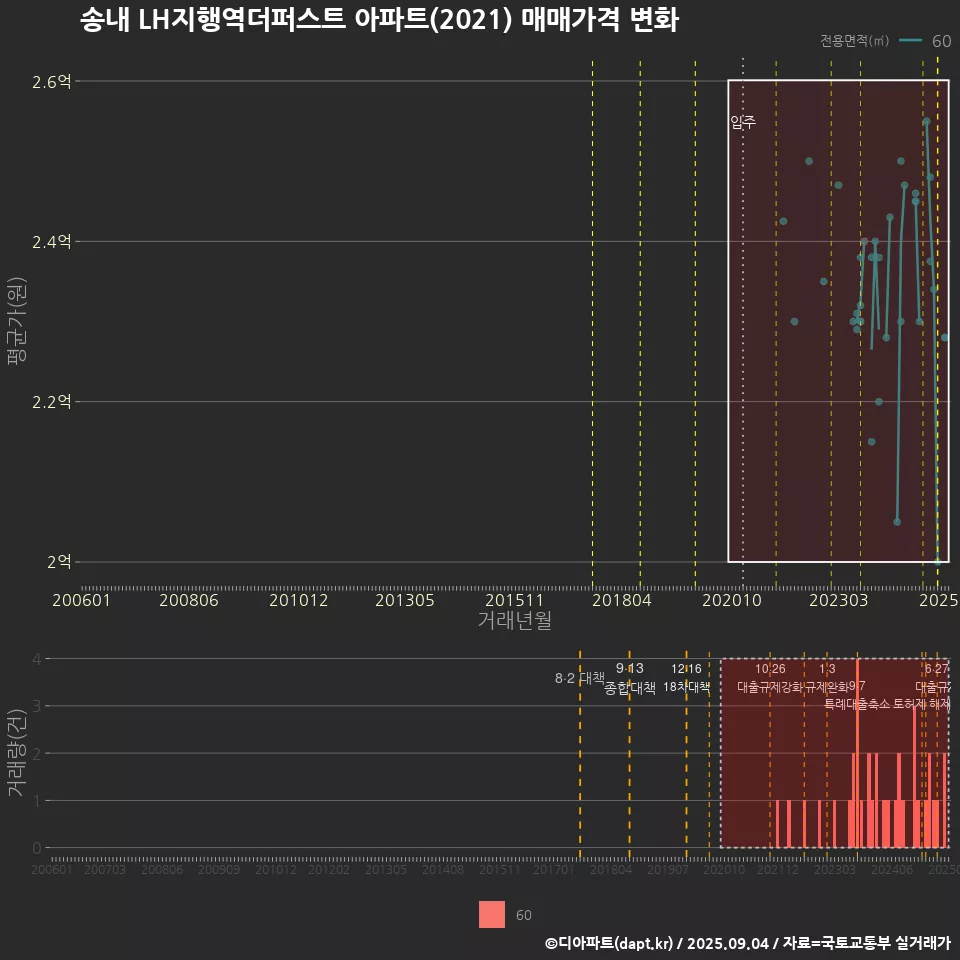The image size is (960, 960).
Task: Click the 거래량(건) y-axis title
Action: (14, 753)
